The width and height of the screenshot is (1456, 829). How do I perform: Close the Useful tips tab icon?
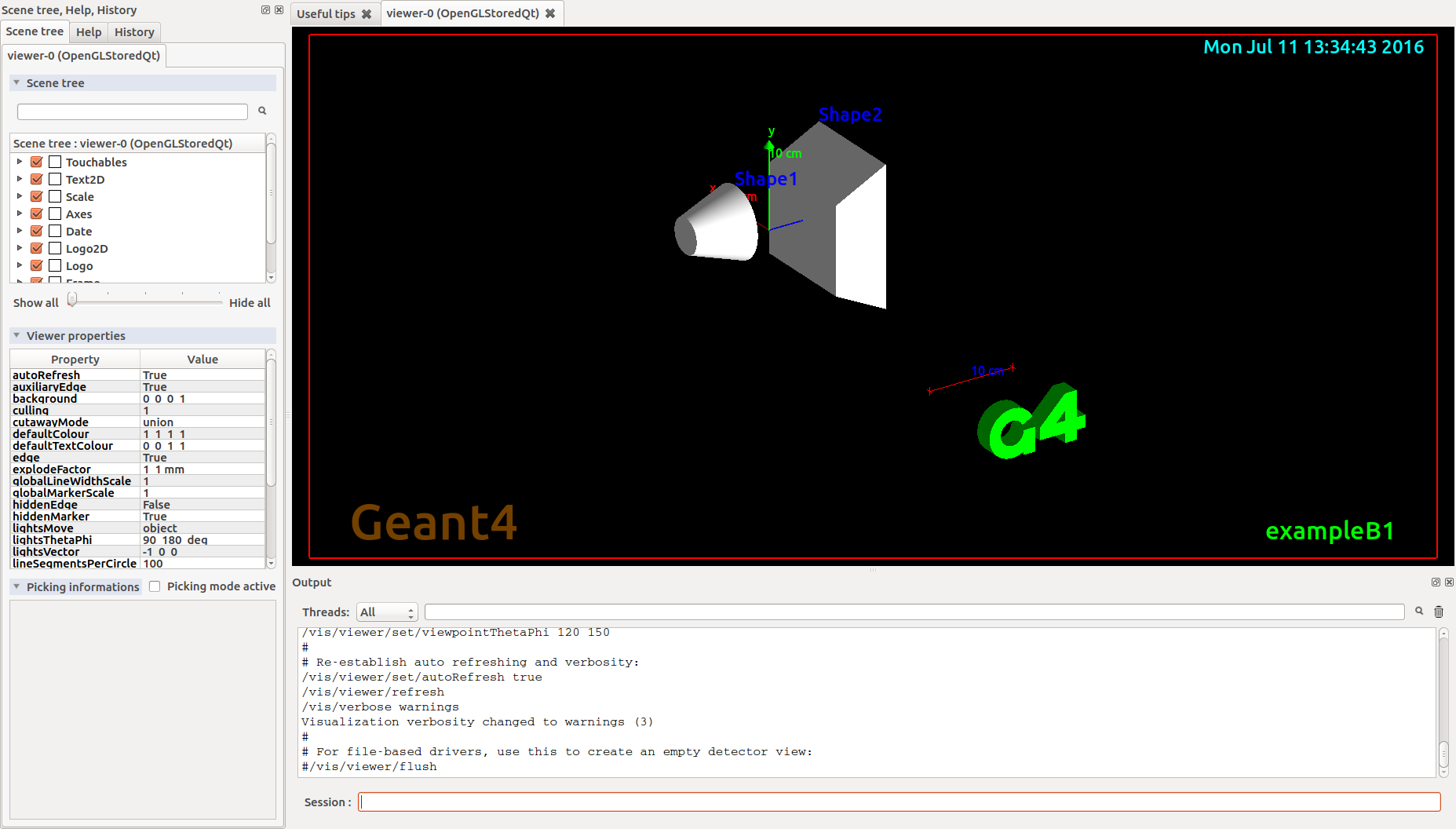(x=367, y=13)
